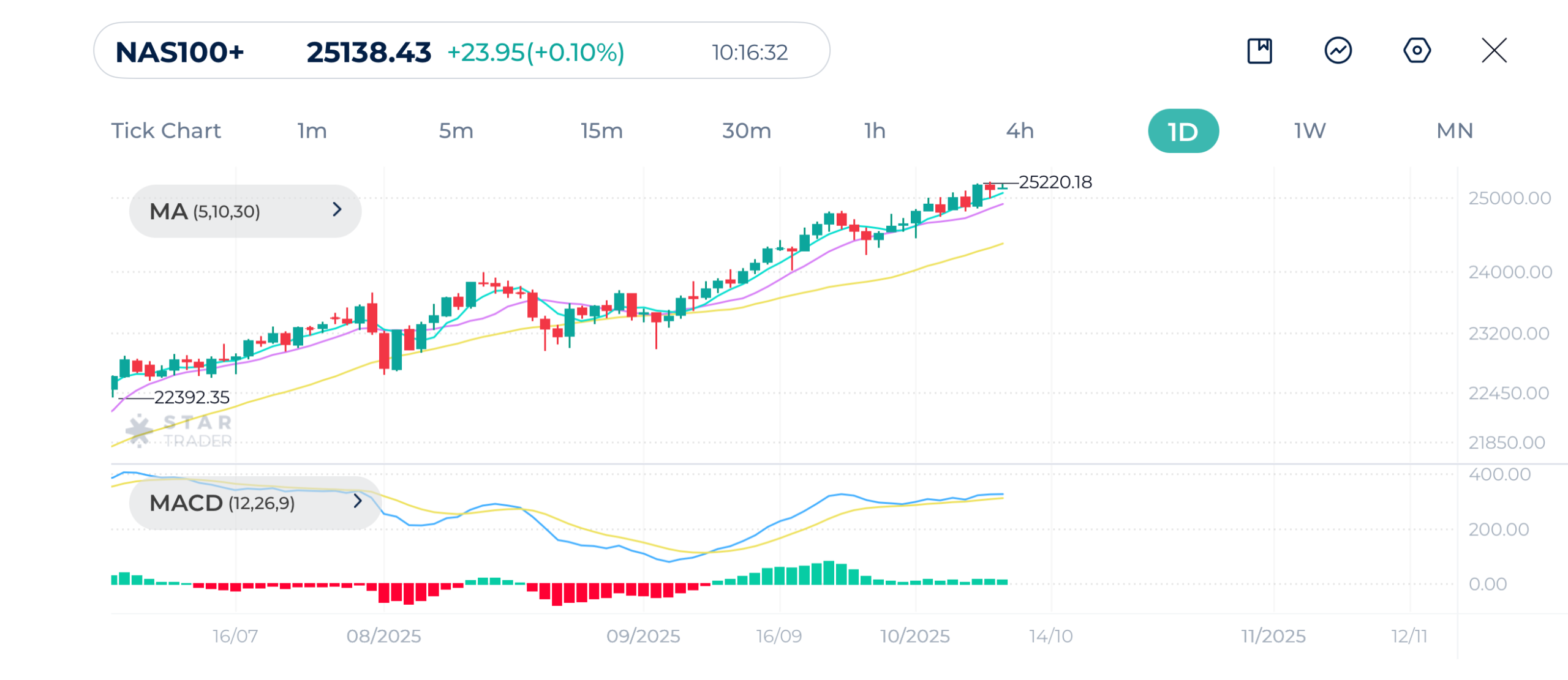Select the active 1D timeframe button
Screen dimensions: 1568x680
[x=1183, y=131]
